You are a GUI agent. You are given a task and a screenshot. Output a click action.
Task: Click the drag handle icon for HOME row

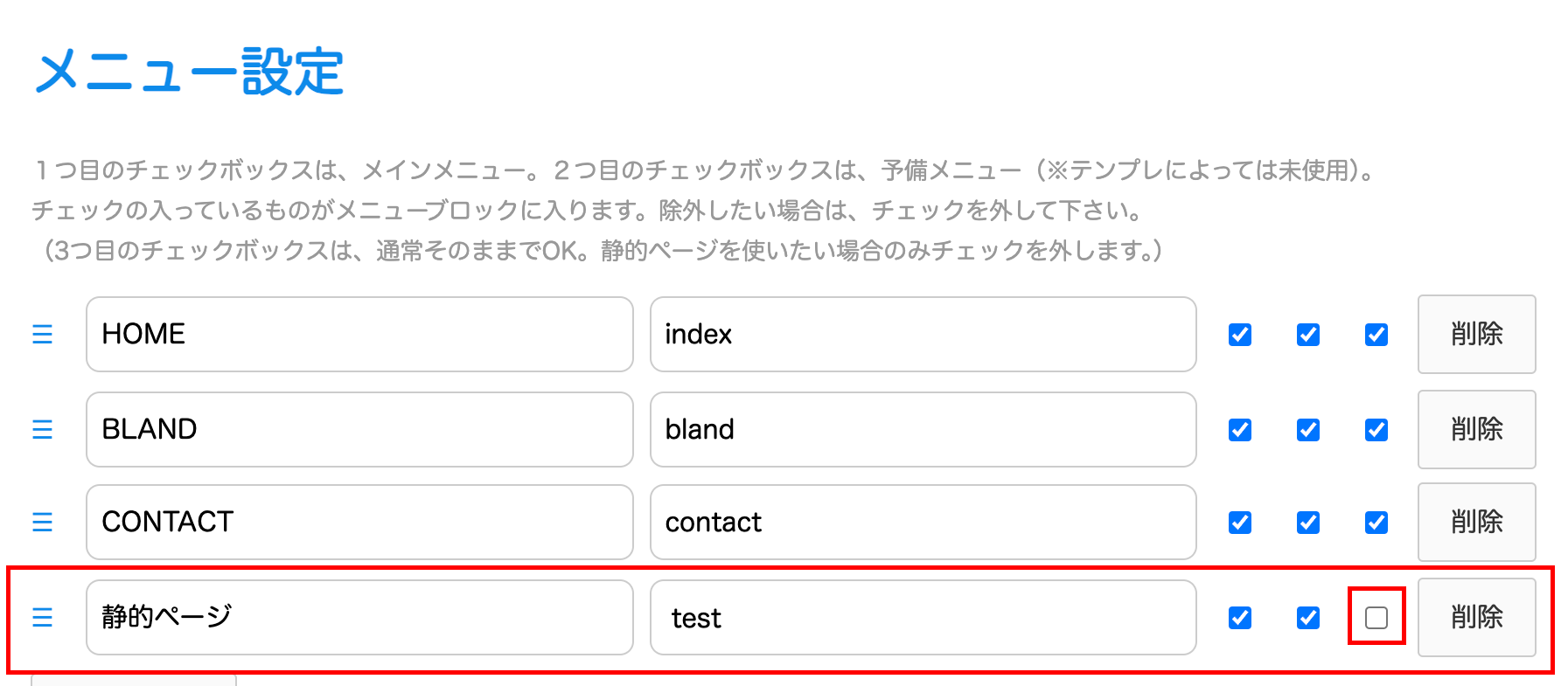click(42, 335)
